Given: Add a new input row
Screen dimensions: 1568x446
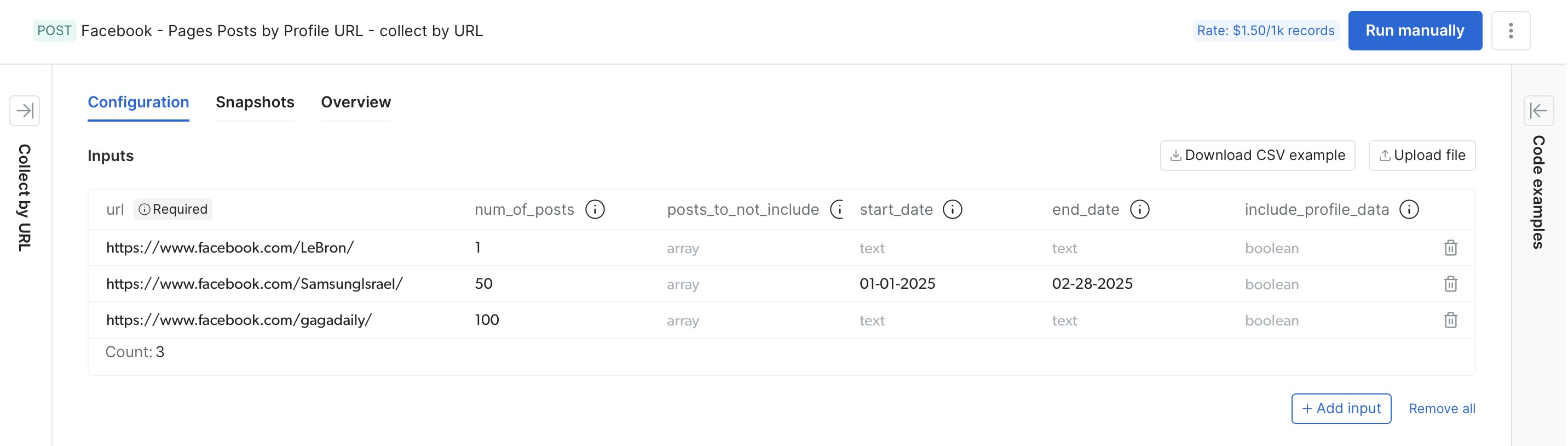Looking at the screenshot, I should (x=1340, y=409).
